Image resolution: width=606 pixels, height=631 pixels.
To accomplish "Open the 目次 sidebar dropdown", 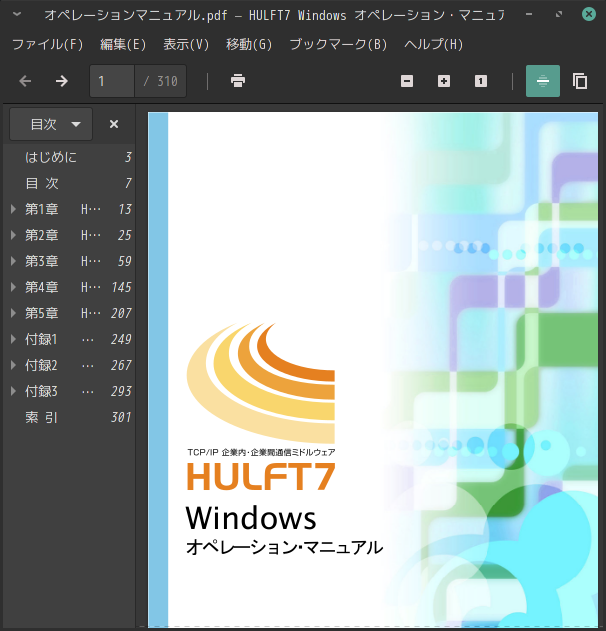I will tap(51, 124).
